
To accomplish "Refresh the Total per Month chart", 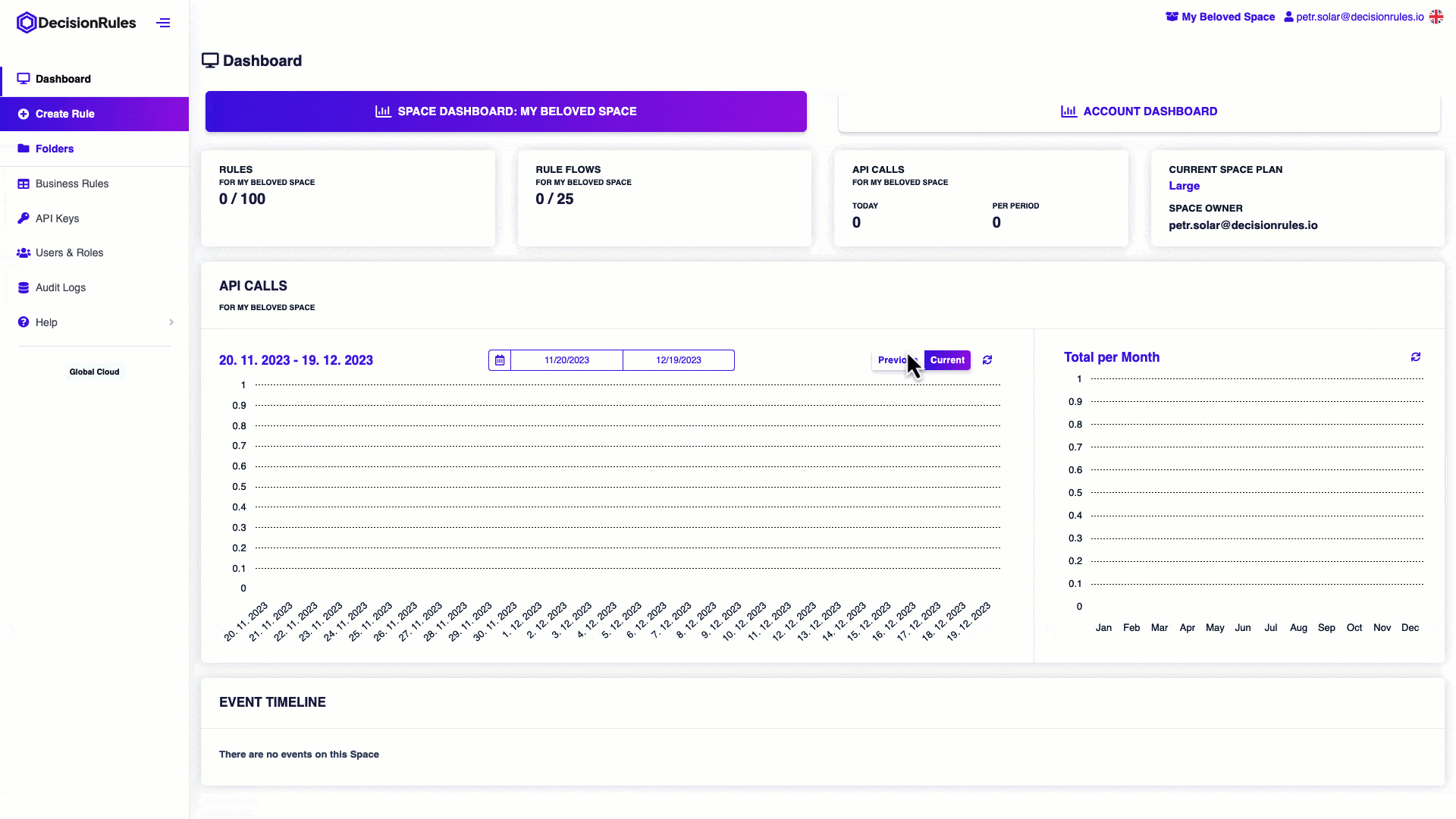I will pyautogui.click(x=1416, y=356).
